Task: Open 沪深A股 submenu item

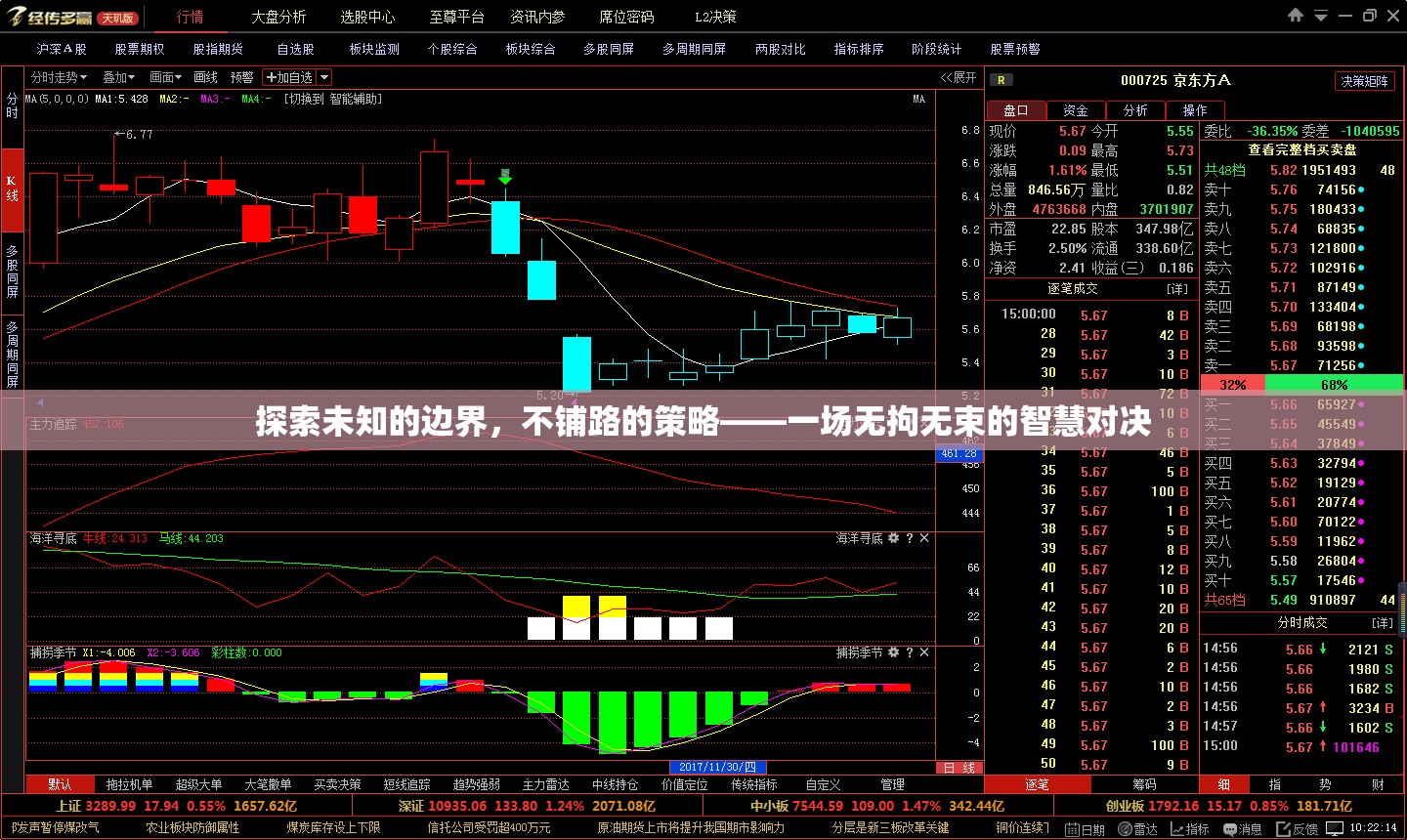Action: 62,49
